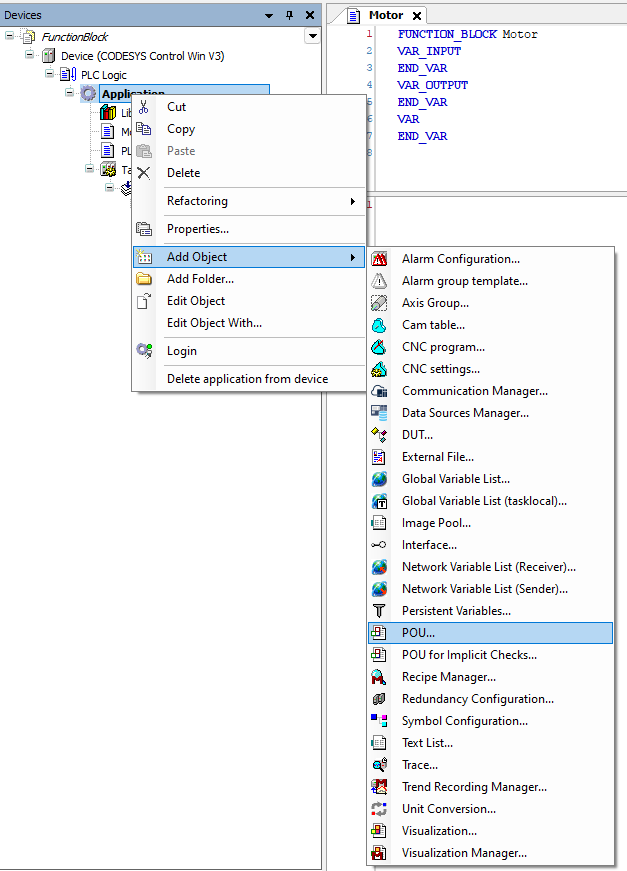Select Add Folder... menu entry
Image resolution: width=627 pixels, height=871 pixels.
[249, 279]
